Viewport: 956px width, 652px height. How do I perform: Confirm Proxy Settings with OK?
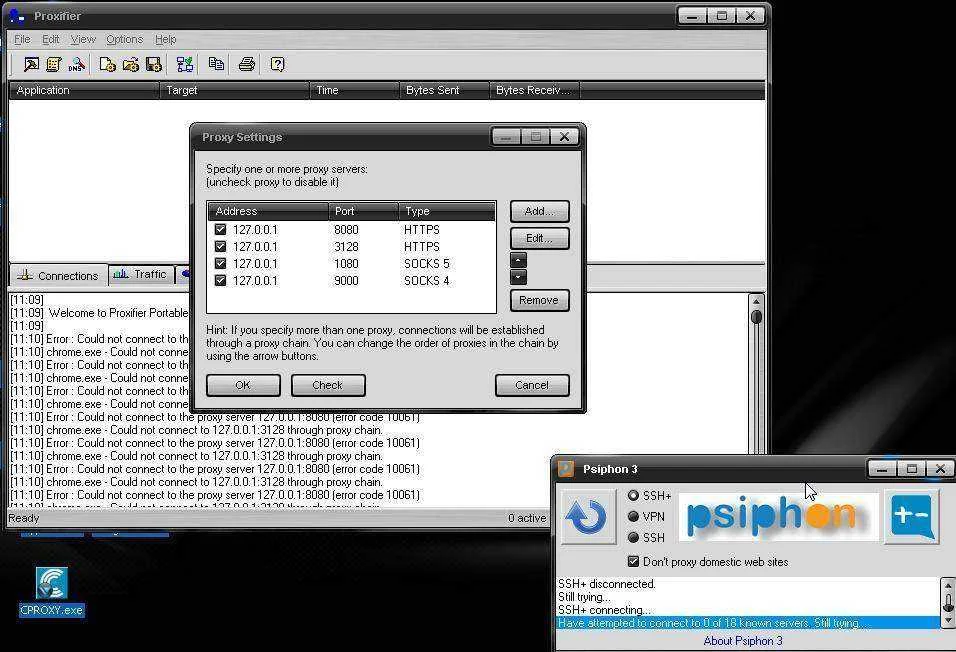point(243,385)
